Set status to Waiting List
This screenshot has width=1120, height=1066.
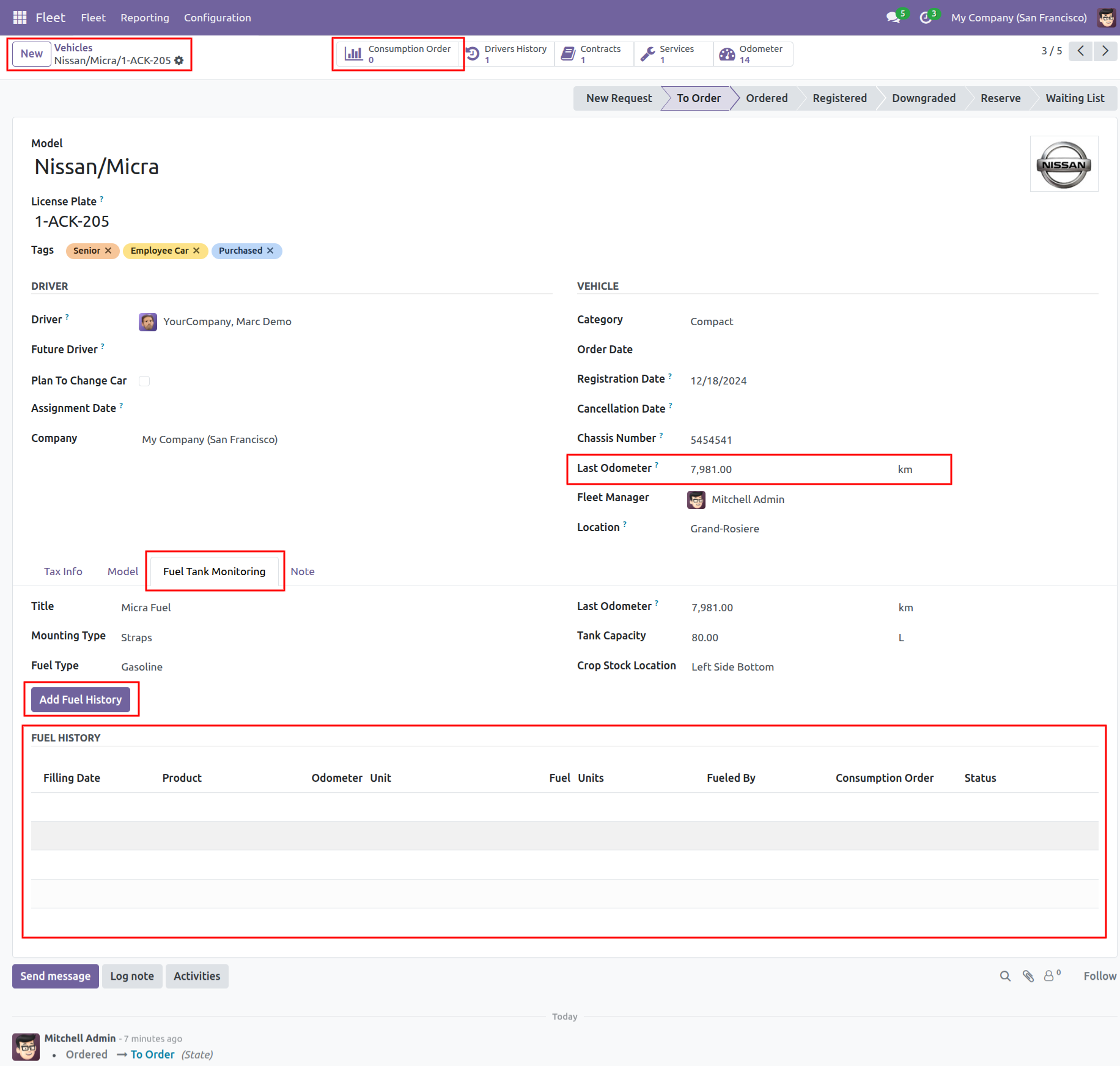pos(1075,98)
